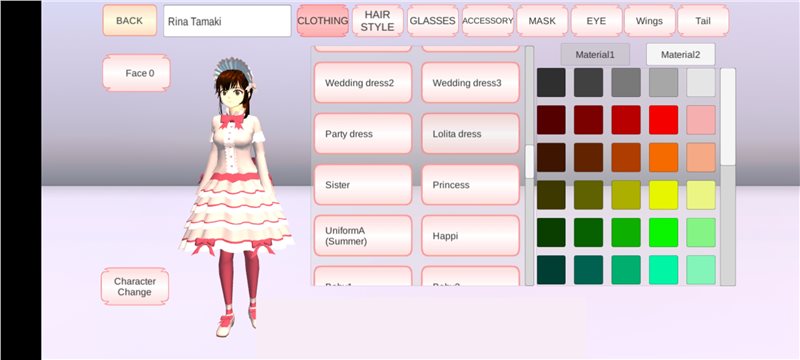
Task: Pick the darkest maroon swatch
Action: click(x=551, y=120)
